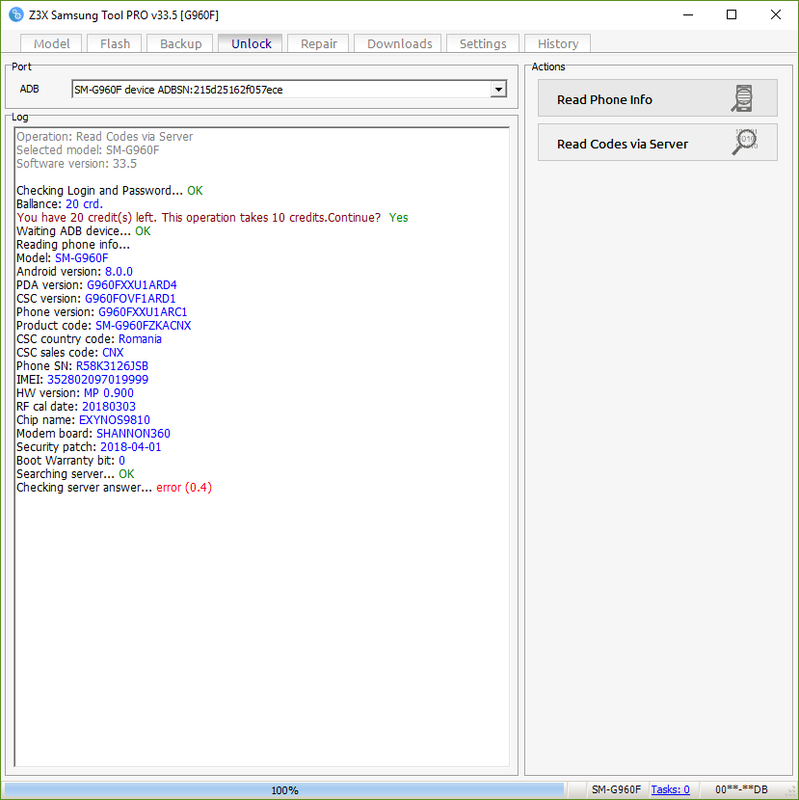799x800 pixels.
Task: Click the 'Model: SM-G960F' log line
Action: (62, 258)
